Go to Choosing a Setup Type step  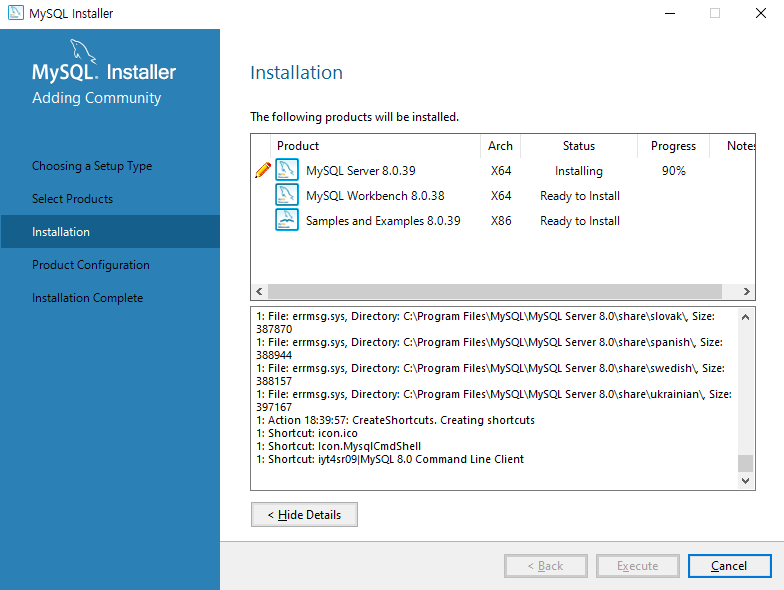coord(92,166)
